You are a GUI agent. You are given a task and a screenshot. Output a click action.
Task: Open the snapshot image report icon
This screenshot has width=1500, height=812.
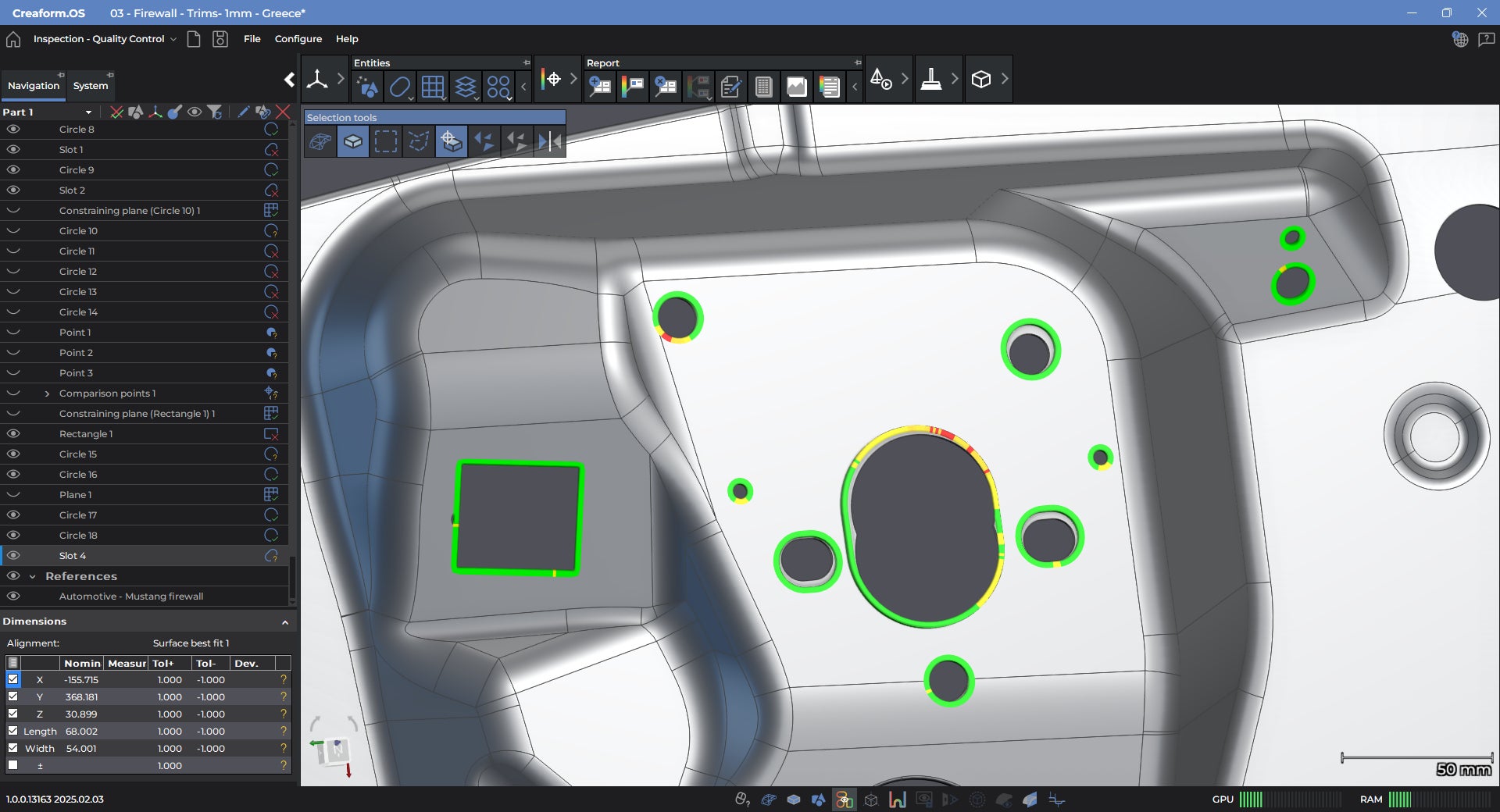(796, 87)
